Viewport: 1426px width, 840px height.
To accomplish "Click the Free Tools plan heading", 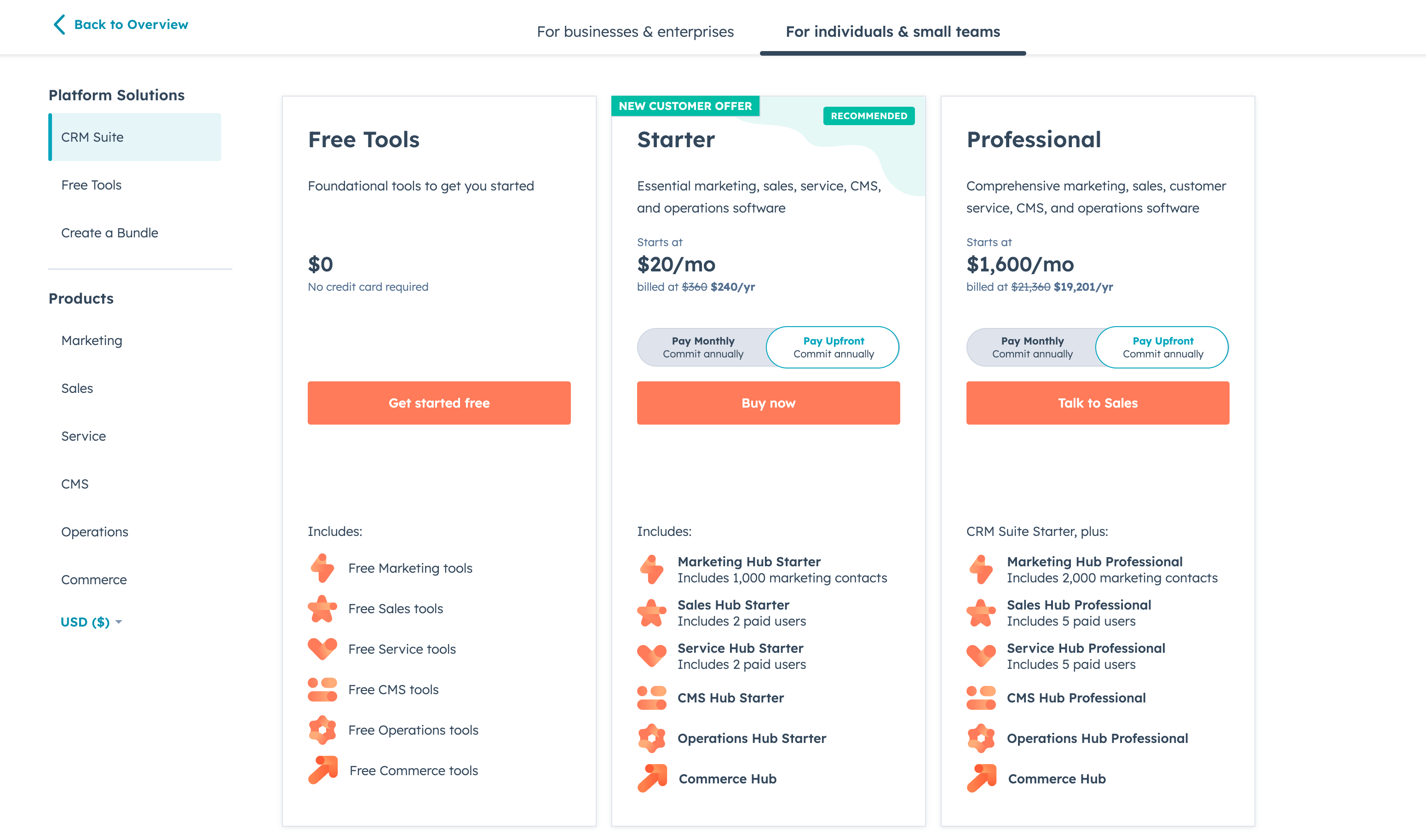I will pyautogui.click(x=364, y=139).
